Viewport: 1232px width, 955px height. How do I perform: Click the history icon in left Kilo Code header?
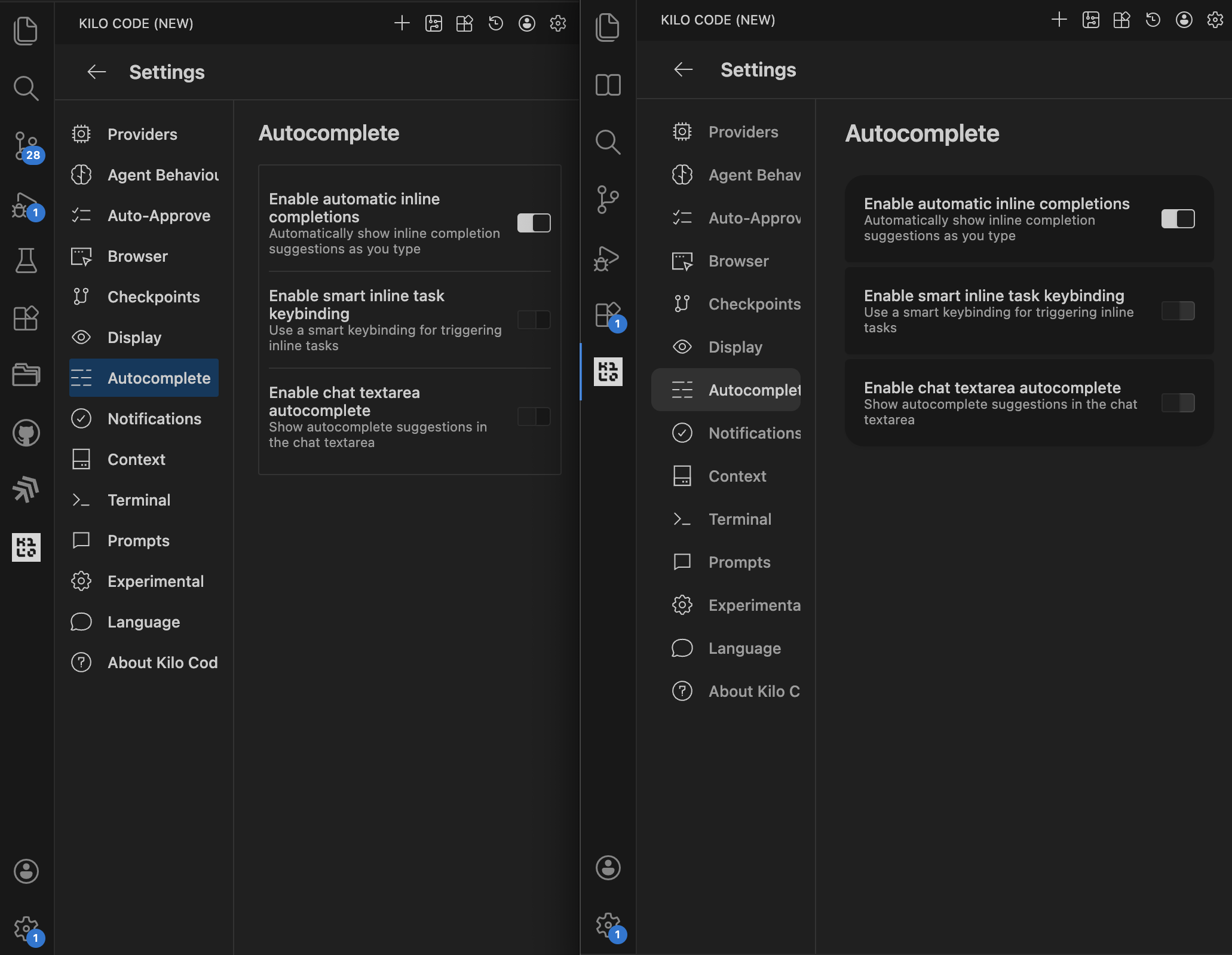click(495, 23)
